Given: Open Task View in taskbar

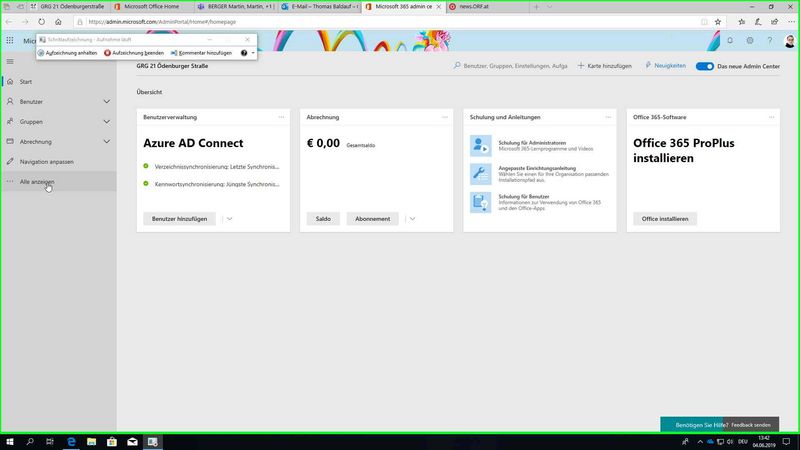Looking at the screenshot, I should [x=50, y=442].
